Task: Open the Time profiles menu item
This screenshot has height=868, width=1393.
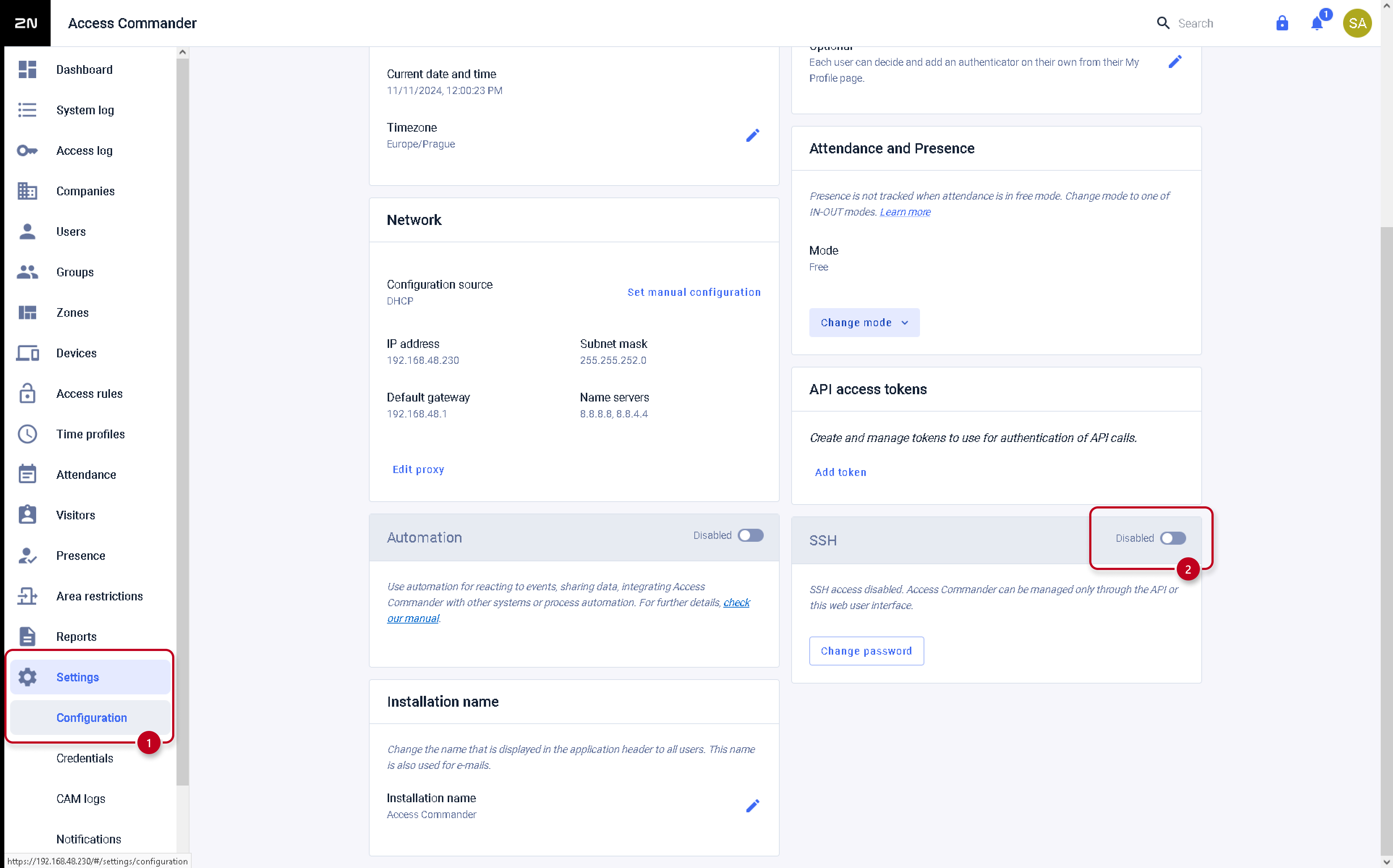Action: point(90,434)
